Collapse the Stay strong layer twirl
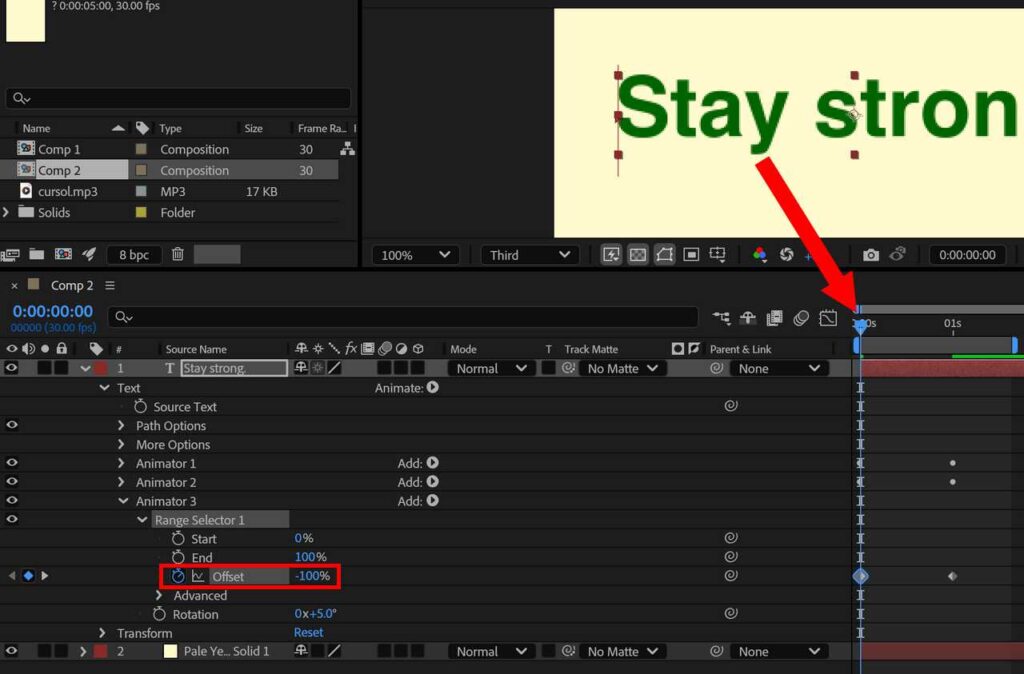 click(x=85, y=368)
